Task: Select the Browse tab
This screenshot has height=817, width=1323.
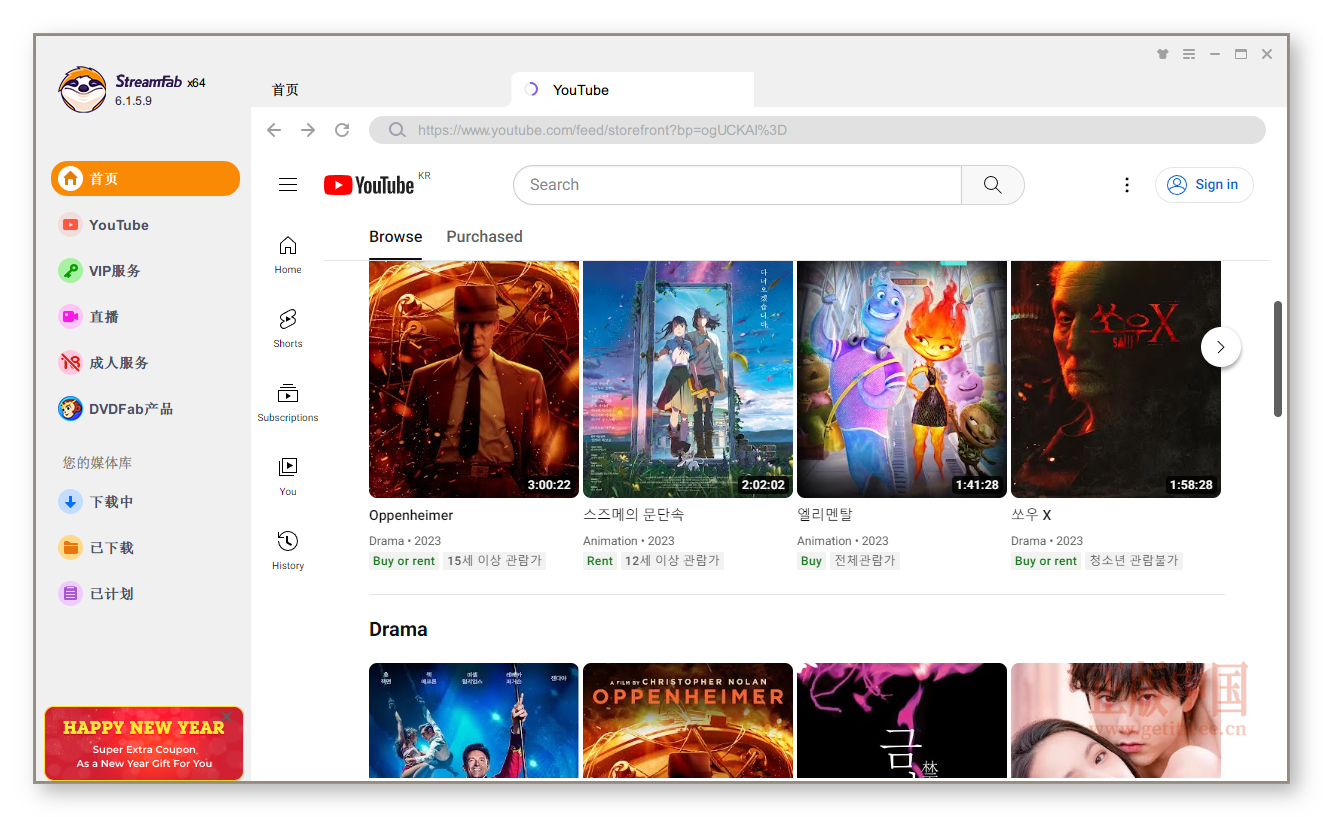Action: [396, 237]
